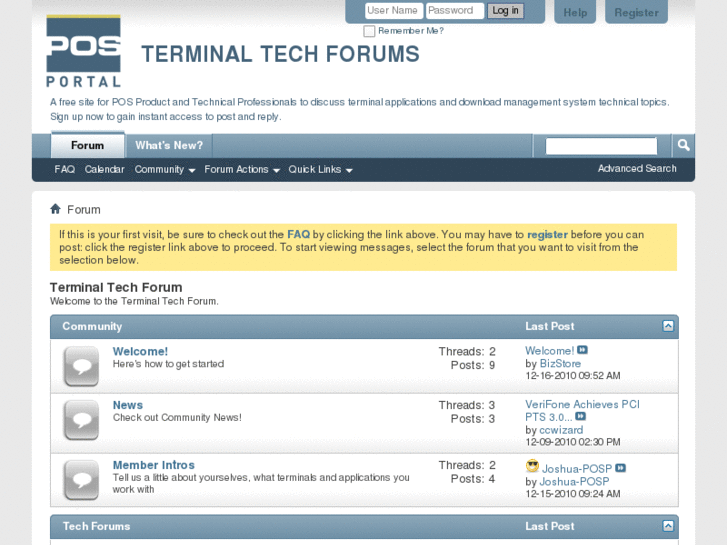This screenshot has width=727, height=545.
Task: Click the Member Intros speech bubble icon
Action: pos(82,480)
